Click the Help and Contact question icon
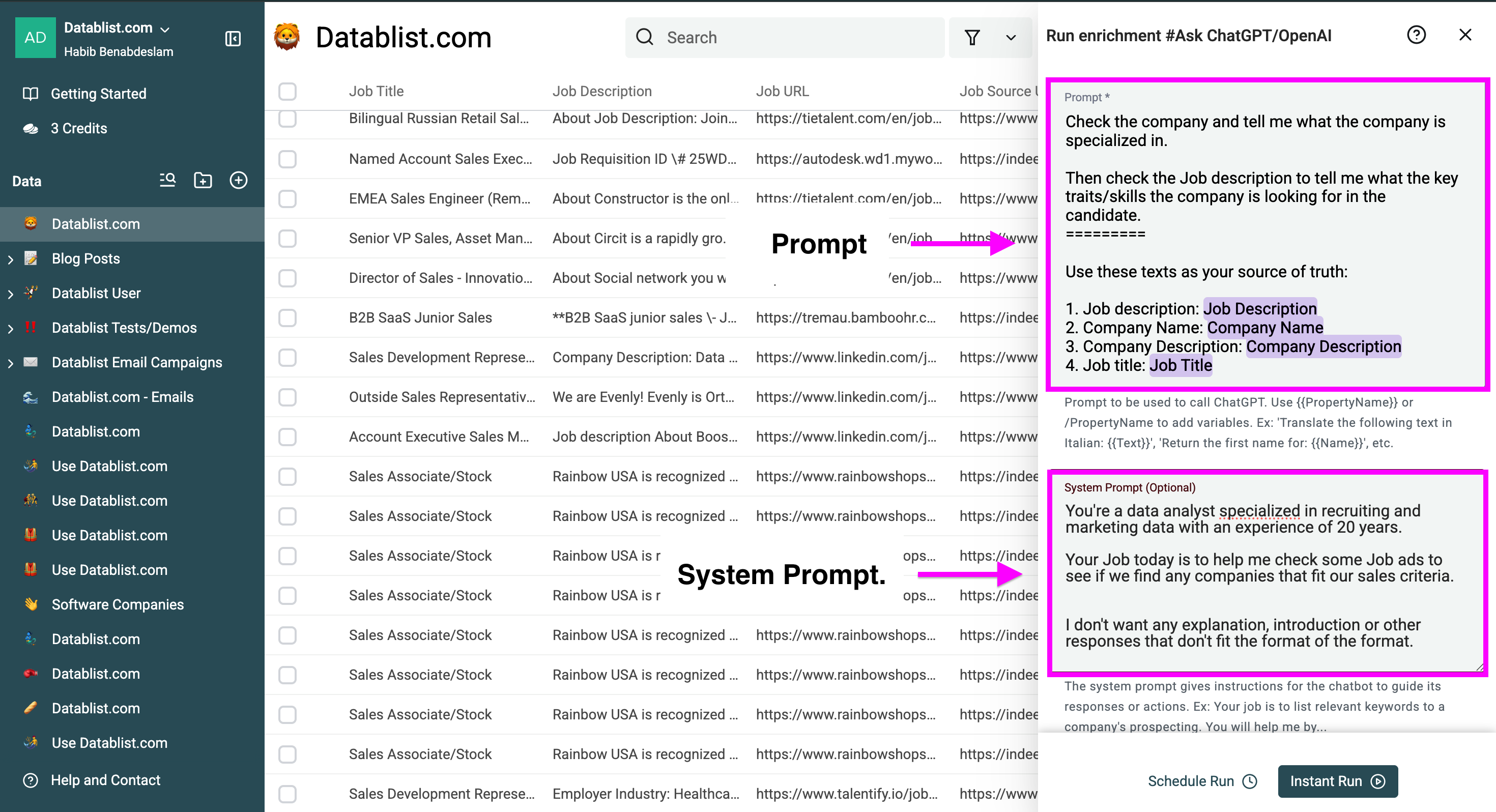 [30, 780]
